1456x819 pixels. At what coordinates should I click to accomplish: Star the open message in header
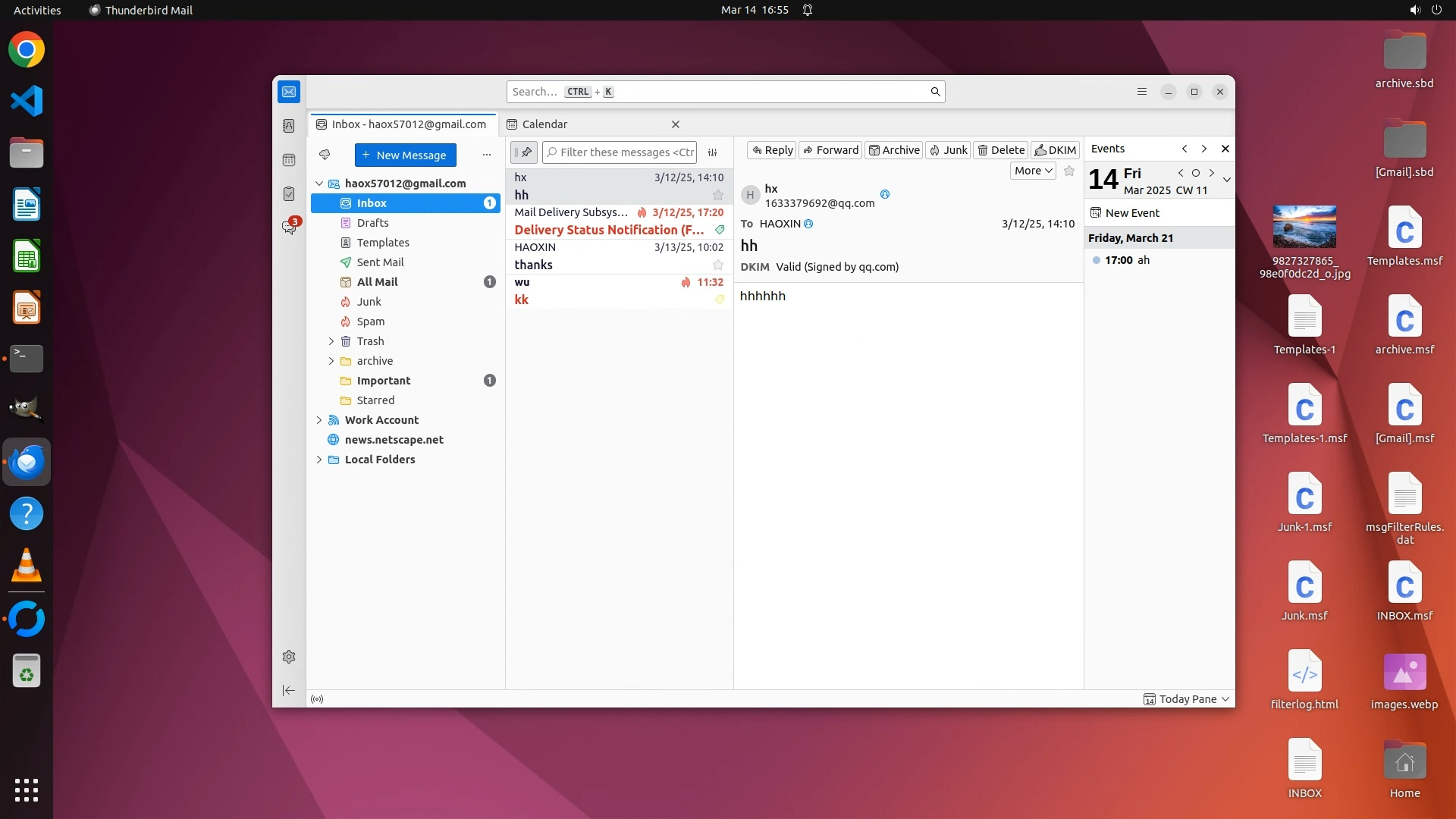pyautogui.click(x=1069, y=171)
